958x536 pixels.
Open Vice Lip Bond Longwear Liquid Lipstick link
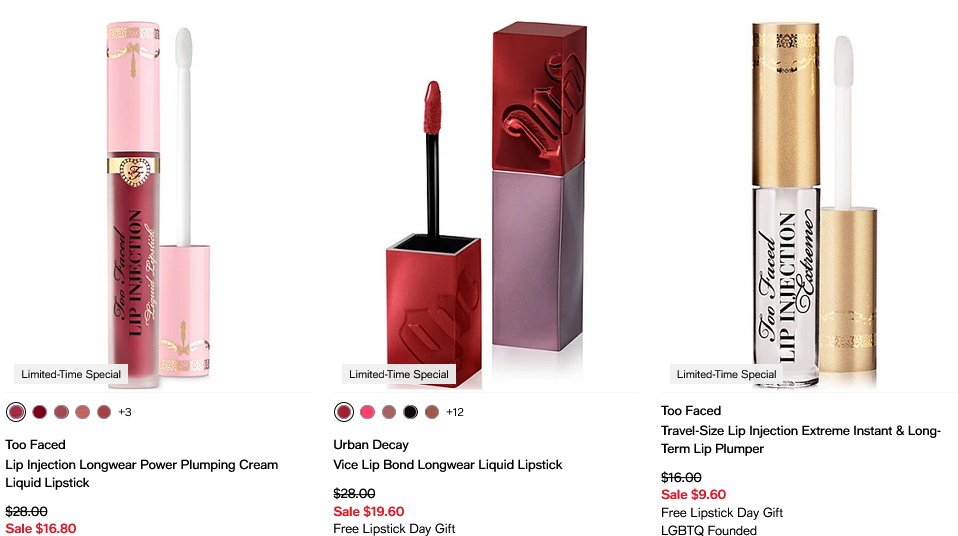pos(448,464)
